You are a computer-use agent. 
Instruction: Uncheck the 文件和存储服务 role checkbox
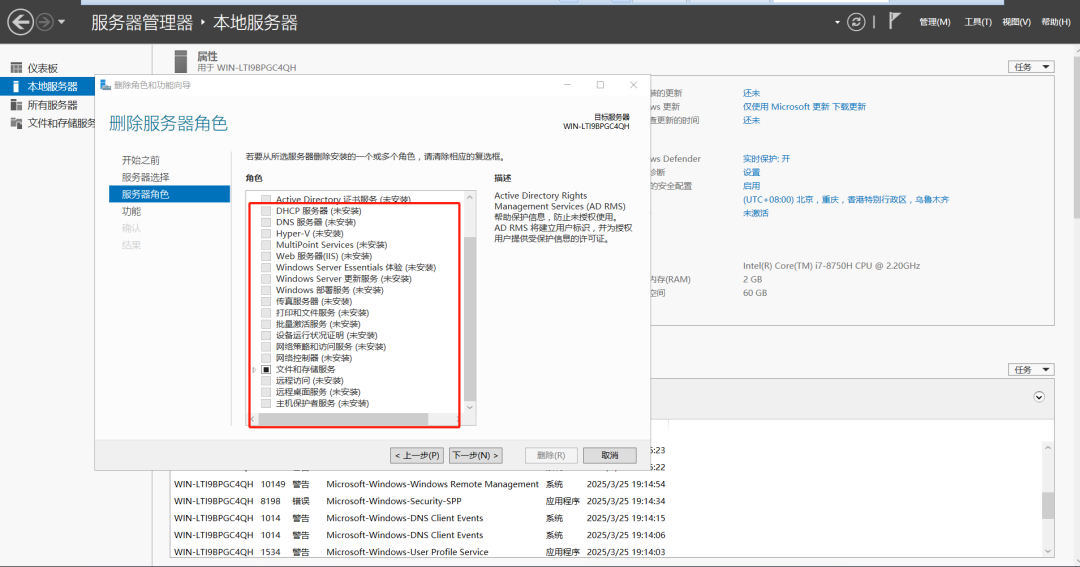pyautogui.click(x=266, y=369)
